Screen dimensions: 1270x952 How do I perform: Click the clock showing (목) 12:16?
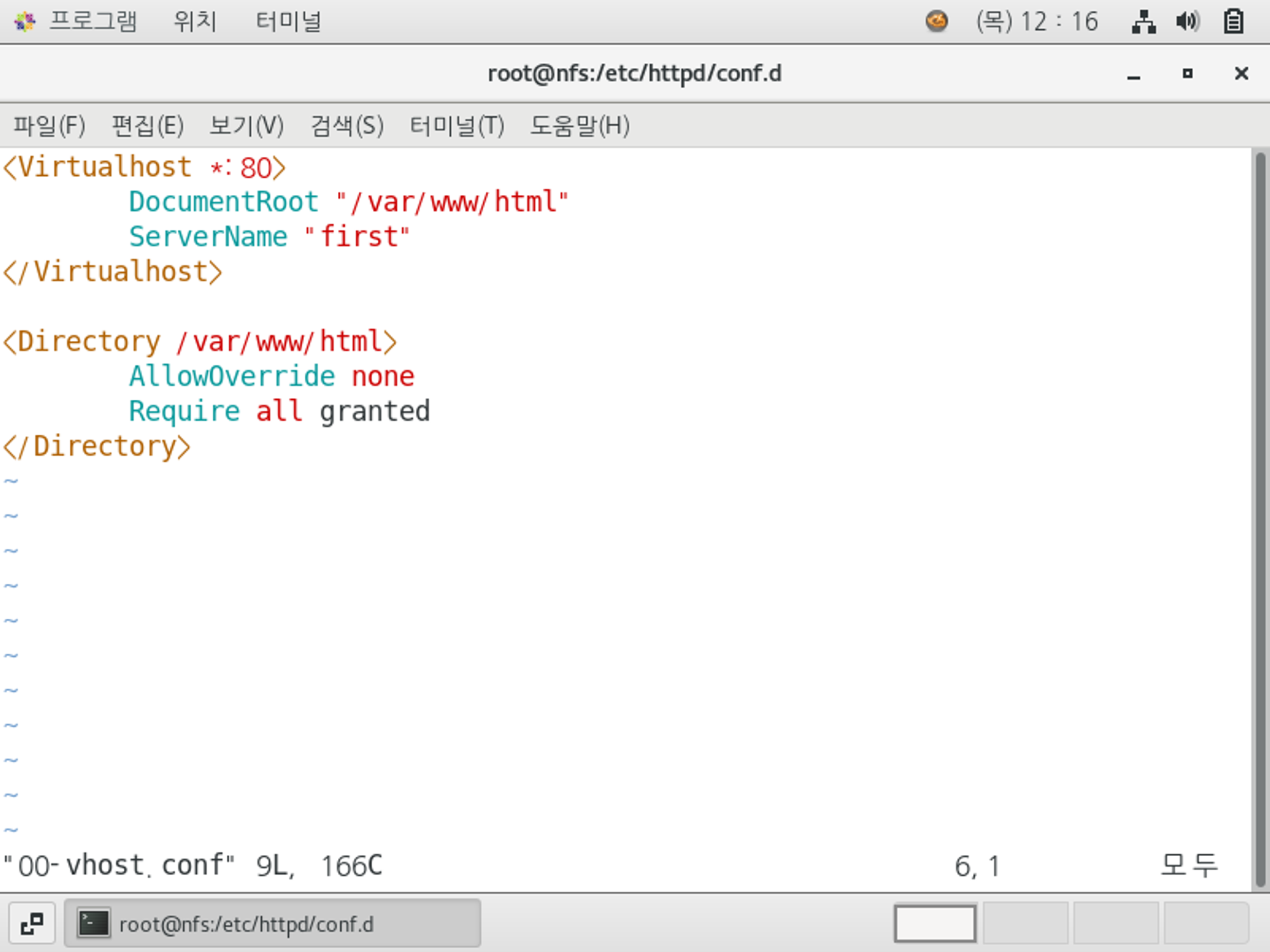pyautogui.click(x=1037, y=22)
